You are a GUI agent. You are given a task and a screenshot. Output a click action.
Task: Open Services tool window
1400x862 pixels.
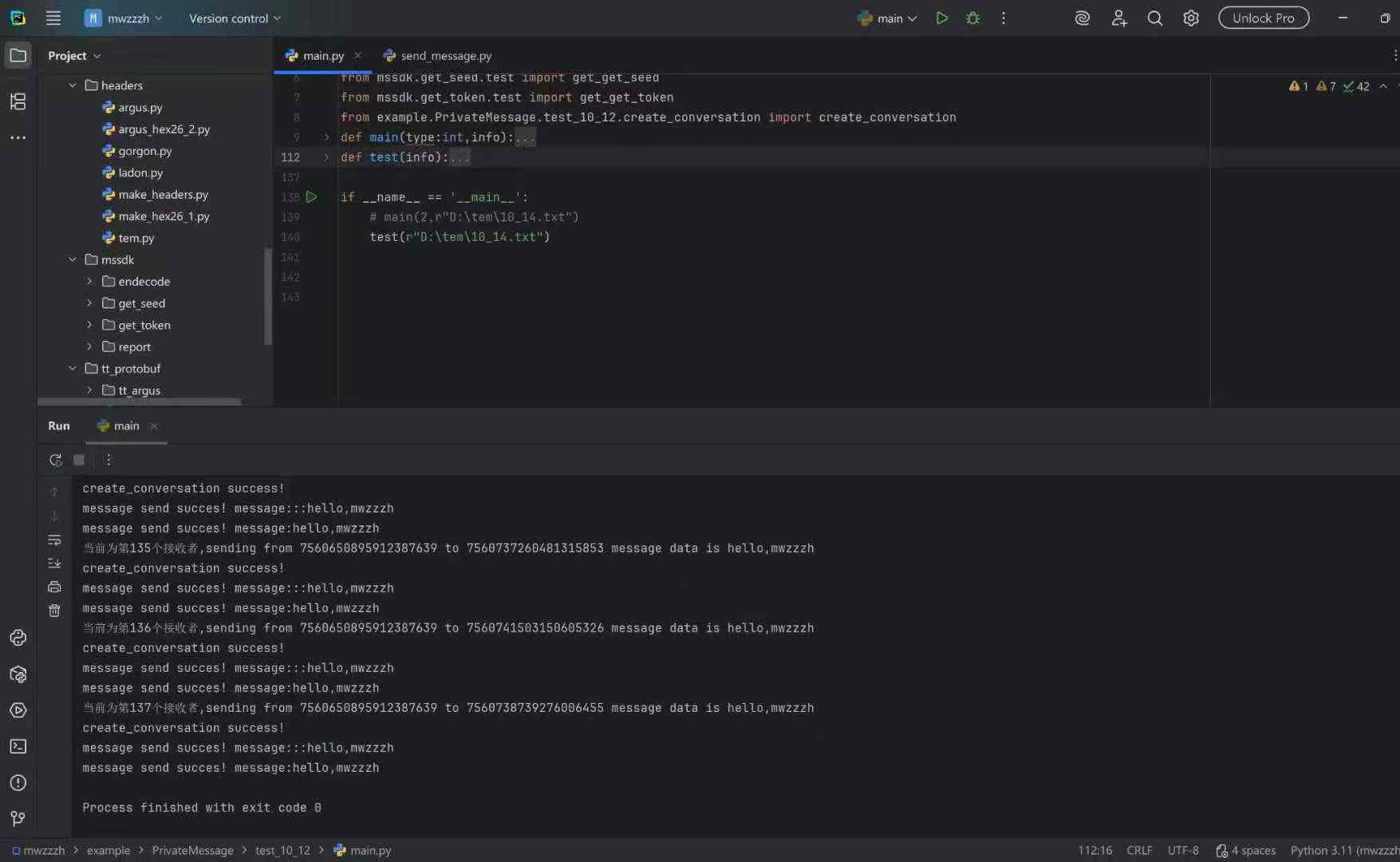pos(18,710)
